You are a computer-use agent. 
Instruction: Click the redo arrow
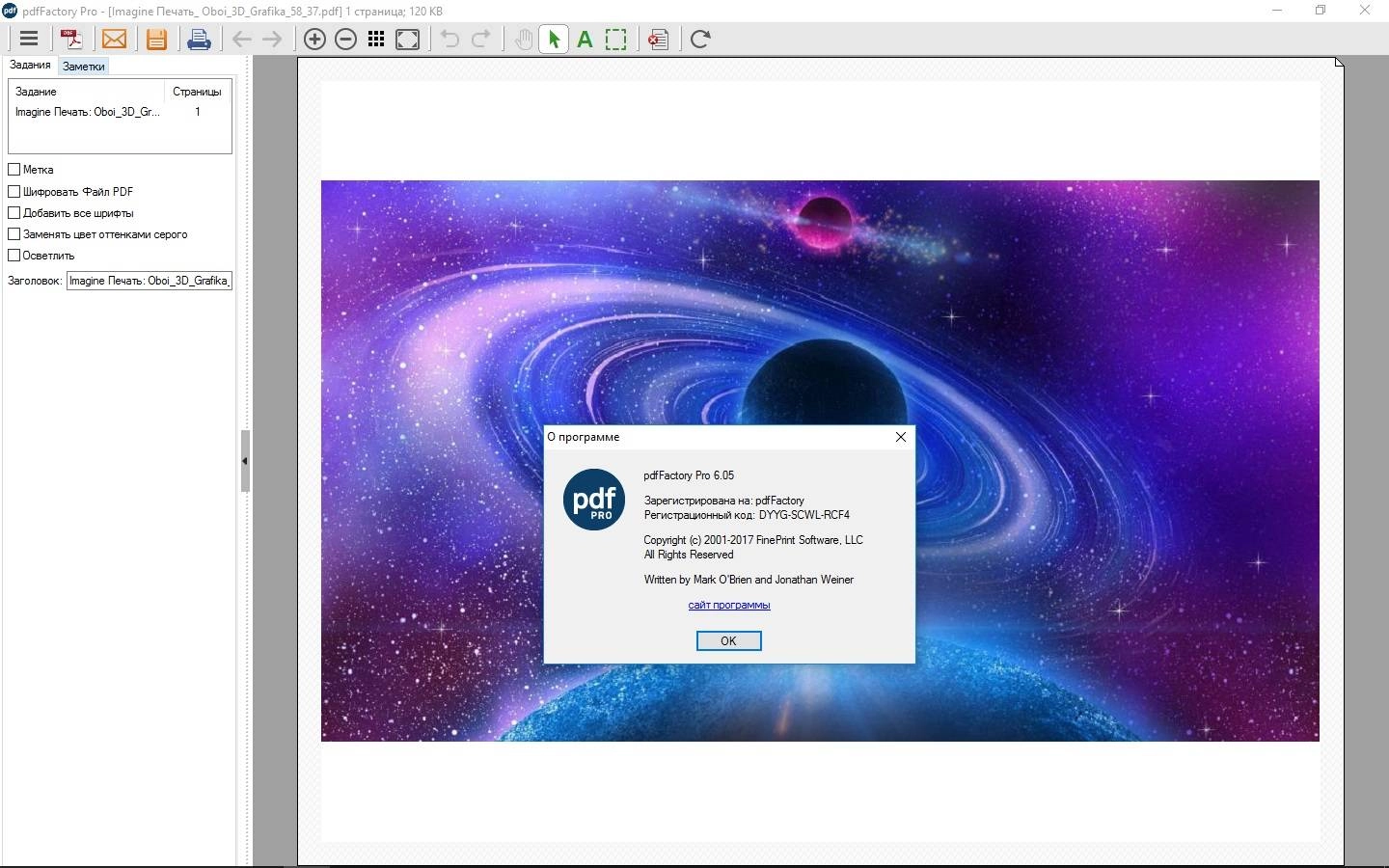pos(480,39)
